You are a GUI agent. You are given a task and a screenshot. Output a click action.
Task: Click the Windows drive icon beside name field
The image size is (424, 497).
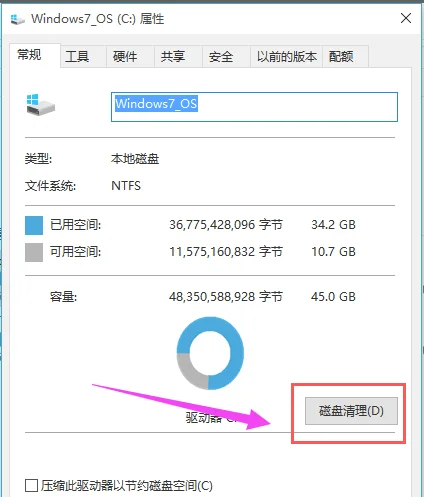click(x=40, y=105)
